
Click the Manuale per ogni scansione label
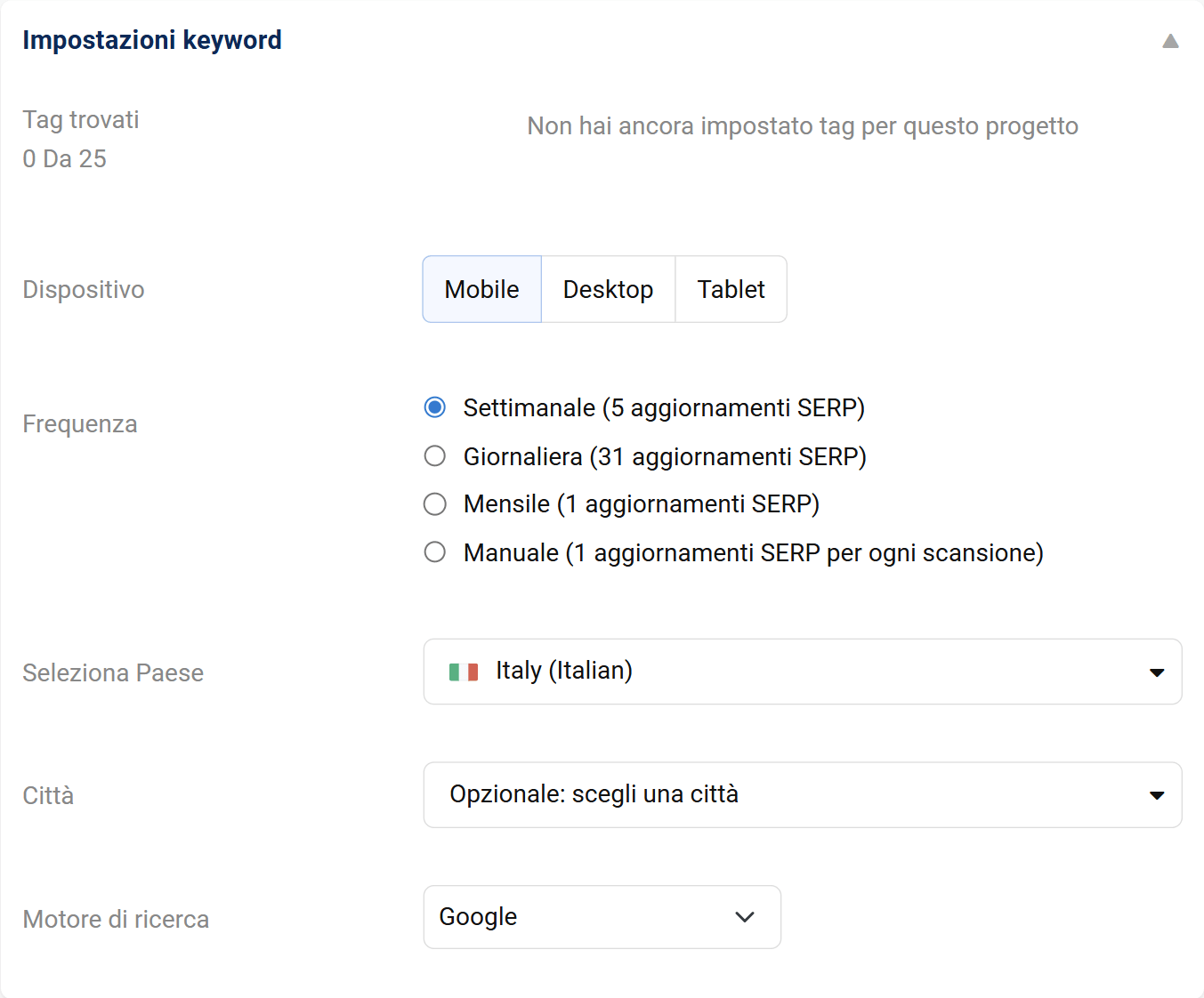[x=753, y=552]
